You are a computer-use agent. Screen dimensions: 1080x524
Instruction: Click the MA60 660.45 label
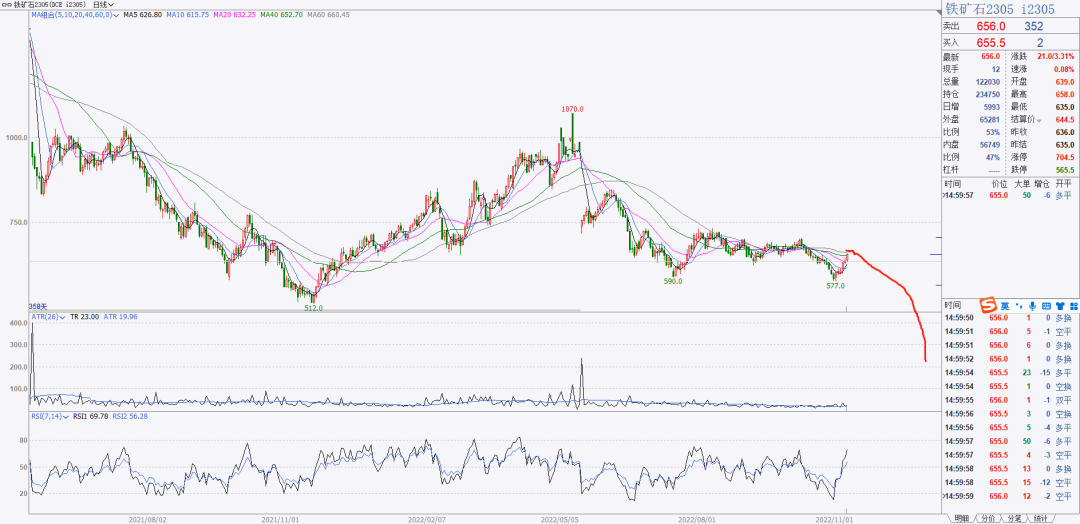point(328,14)
